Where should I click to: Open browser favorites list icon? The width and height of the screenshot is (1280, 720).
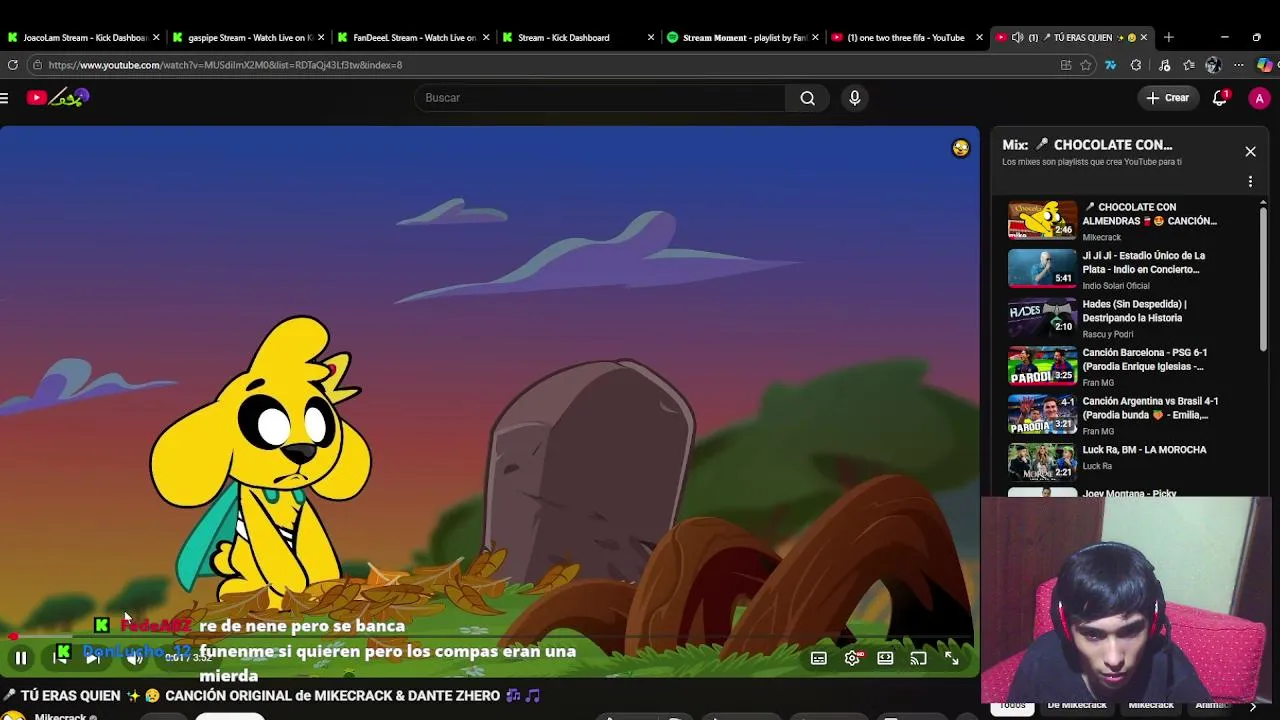click(1188, 65)
